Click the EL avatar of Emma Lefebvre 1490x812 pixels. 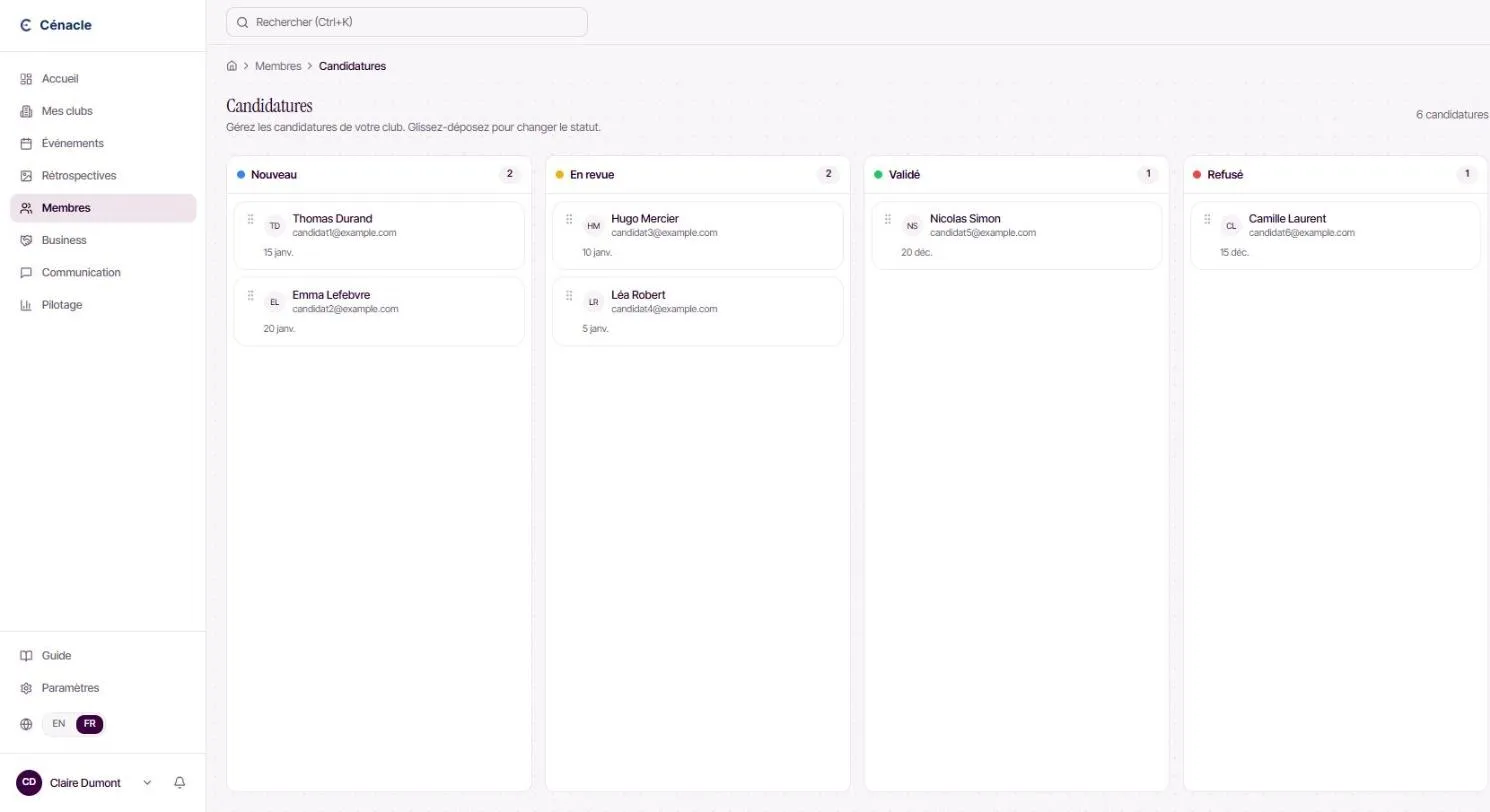(x=275, y=302)
